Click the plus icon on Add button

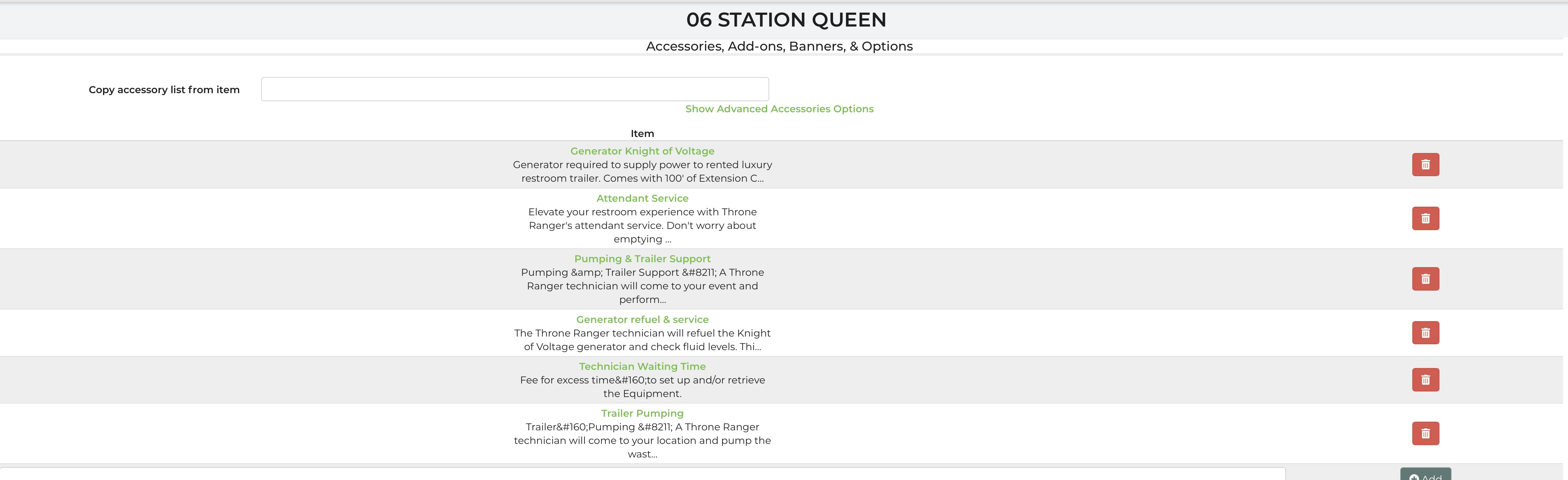click(1414, 477)
